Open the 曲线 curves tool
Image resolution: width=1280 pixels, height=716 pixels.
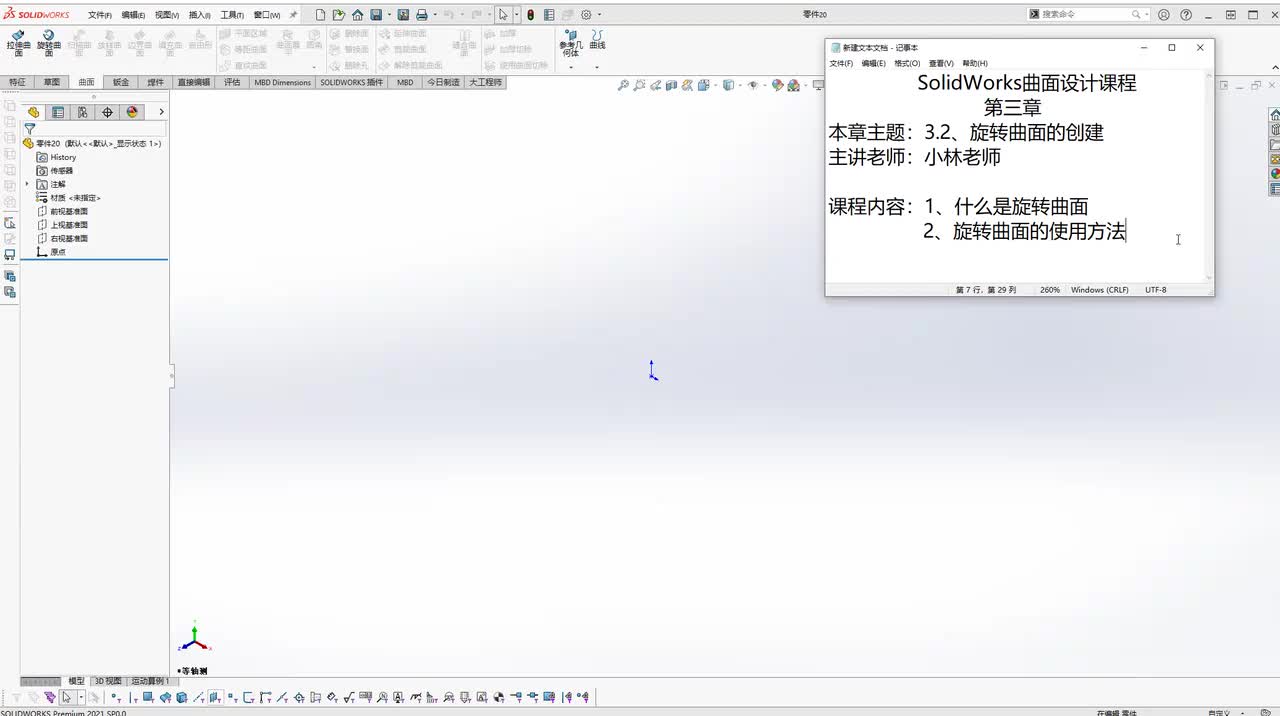[597, 40]
